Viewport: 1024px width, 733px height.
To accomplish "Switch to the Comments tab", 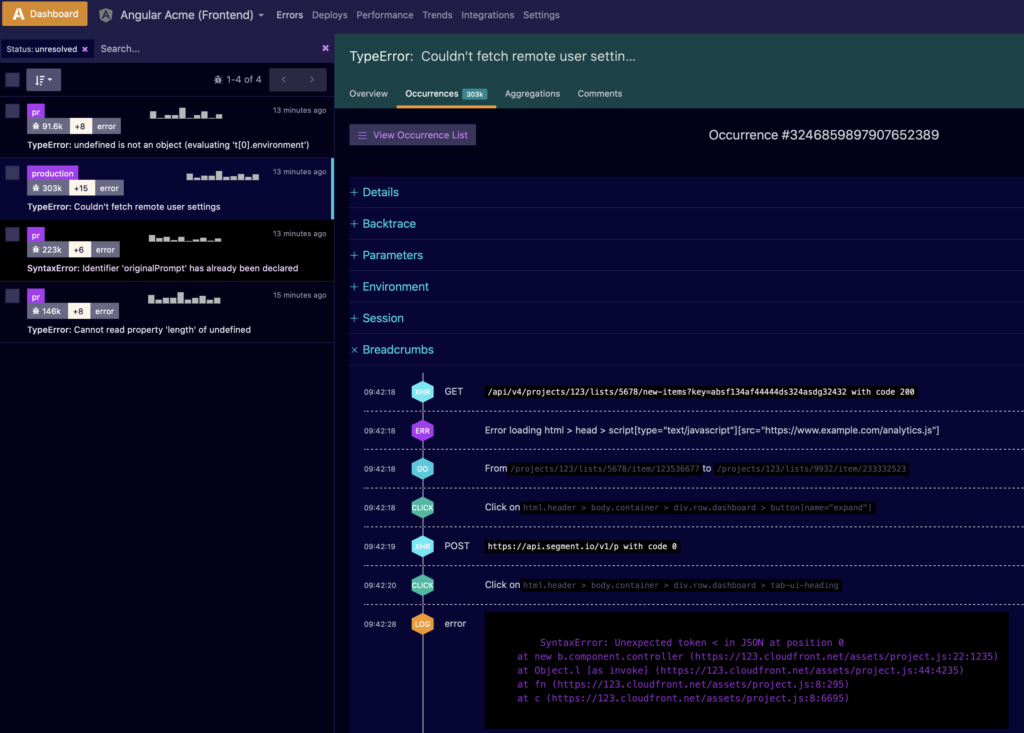I will [x=600, y=93].
